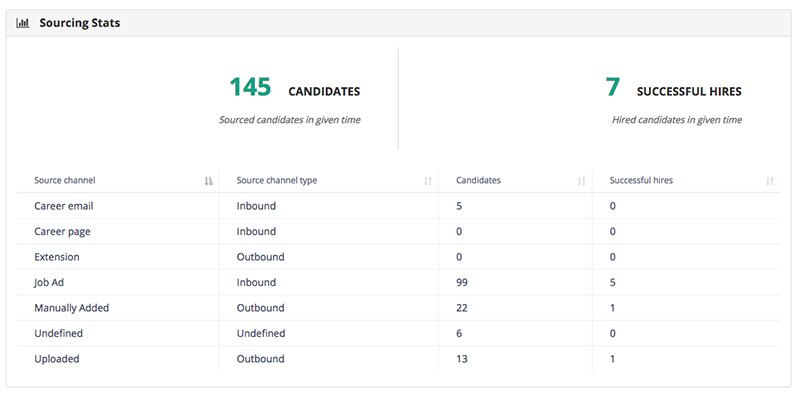Open the Manually Added row
Screen dimensions: 800x395
pos(398,308)
